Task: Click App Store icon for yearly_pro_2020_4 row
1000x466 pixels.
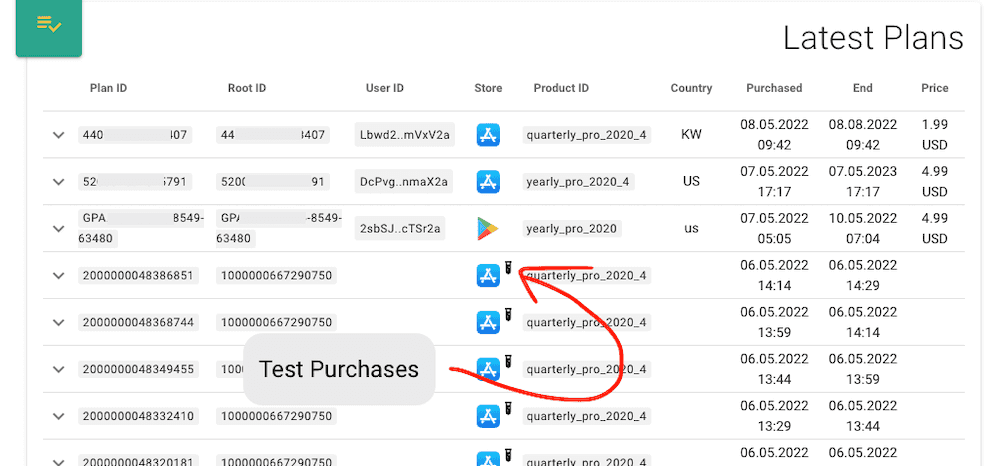Action: [x=488, y=182]
